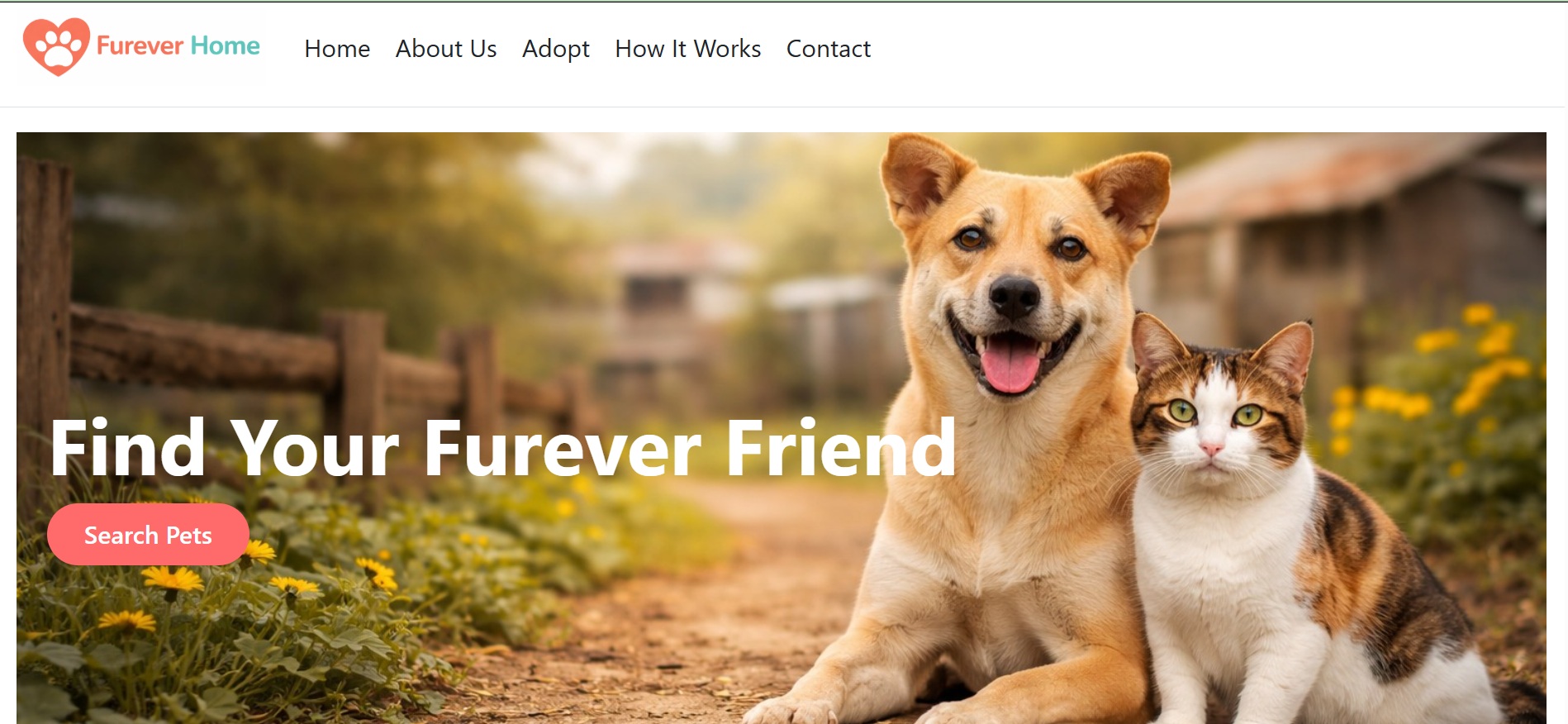Click the heart paw logo icon
Viewport: 1568px width, 724px height.
click(56, 46)
